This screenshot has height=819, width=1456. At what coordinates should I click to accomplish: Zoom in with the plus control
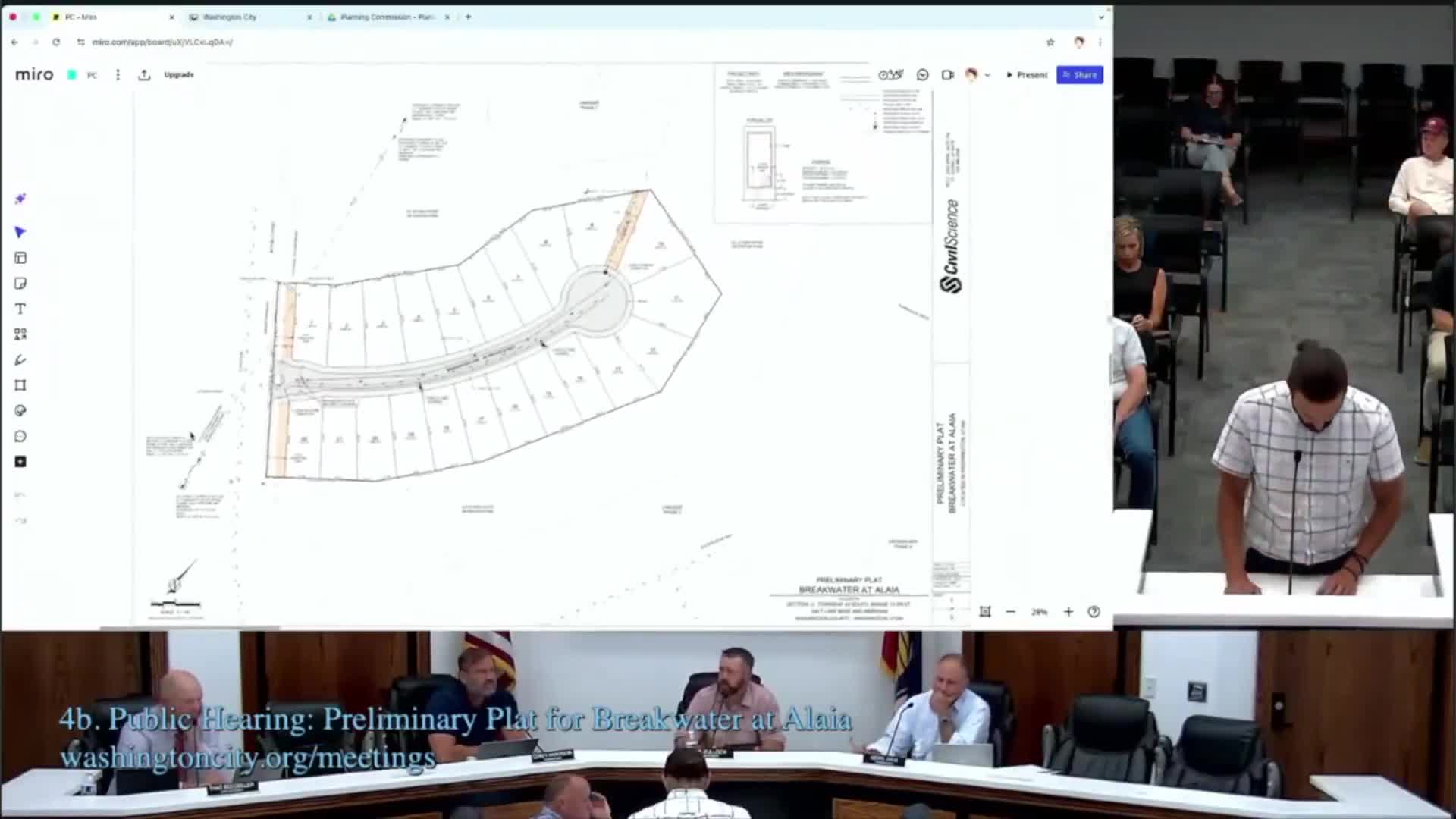point(1068,611)
